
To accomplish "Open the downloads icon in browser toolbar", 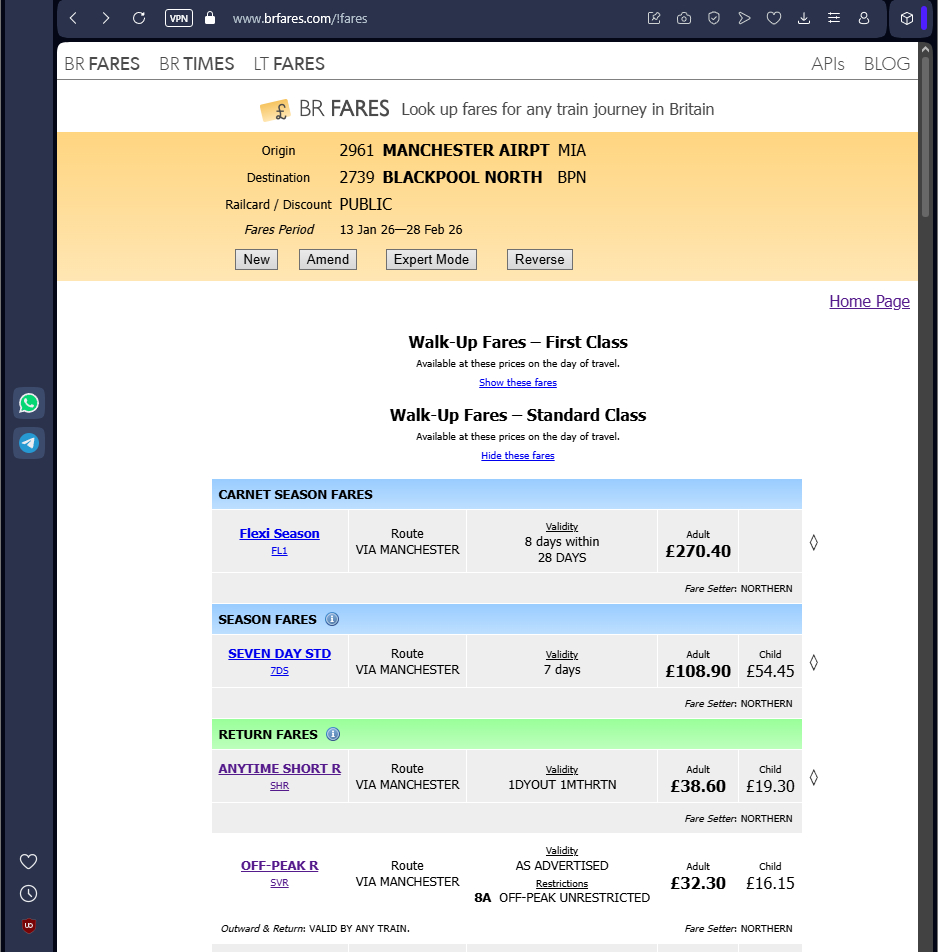I will (804, 18).
